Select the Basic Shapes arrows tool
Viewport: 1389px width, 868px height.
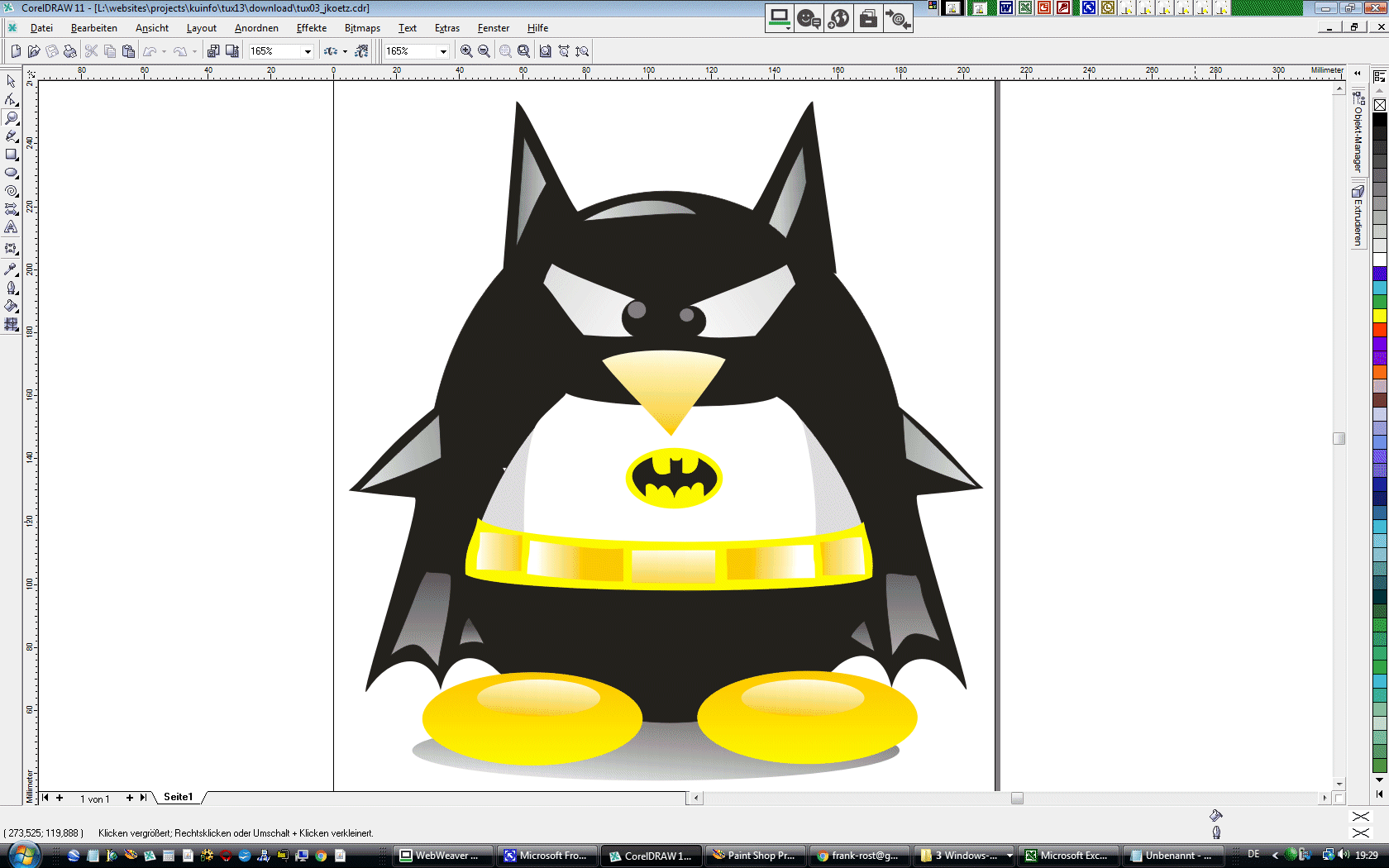click(11, 208)
